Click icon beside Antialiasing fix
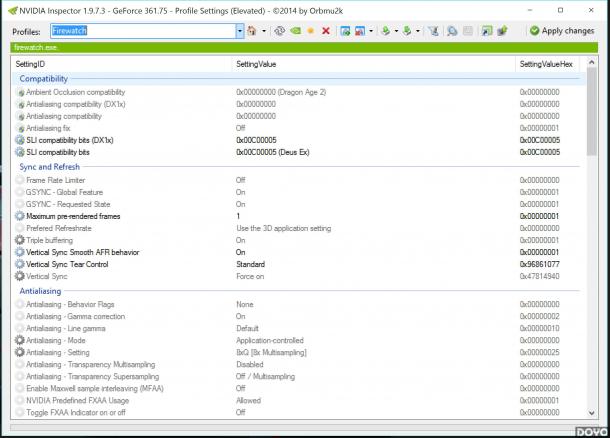The width and height of the screenshot is (610, 438). [x=21, y=128]
